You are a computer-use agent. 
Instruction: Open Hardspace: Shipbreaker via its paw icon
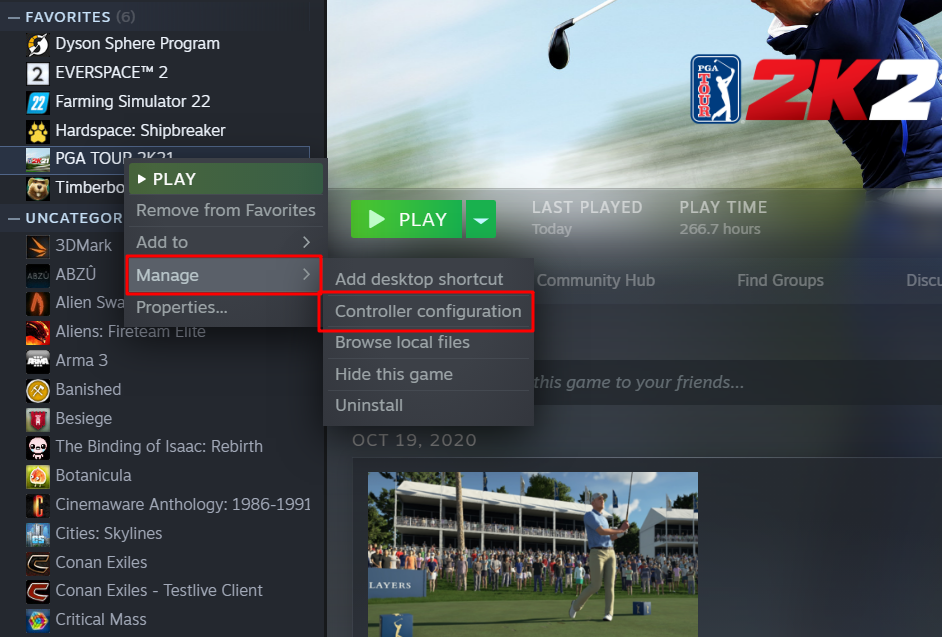click(38, 130)
